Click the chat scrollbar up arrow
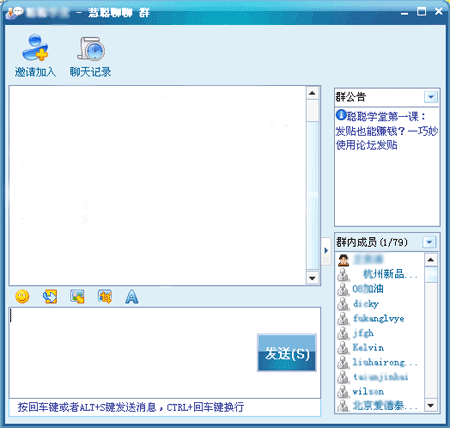Image resolution: width=450 pixels, height=428 pixels. pos(312,93)
